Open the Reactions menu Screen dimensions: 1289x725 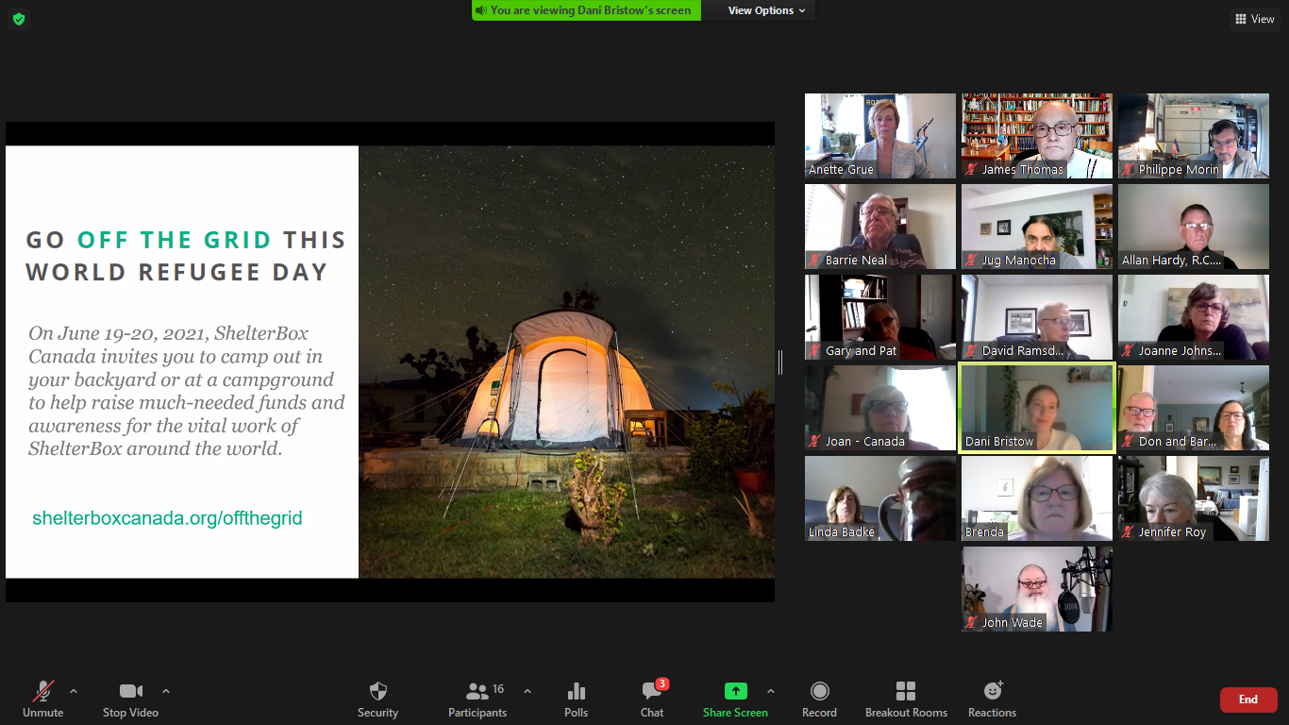pyautogui.click(x=992, y=699)
